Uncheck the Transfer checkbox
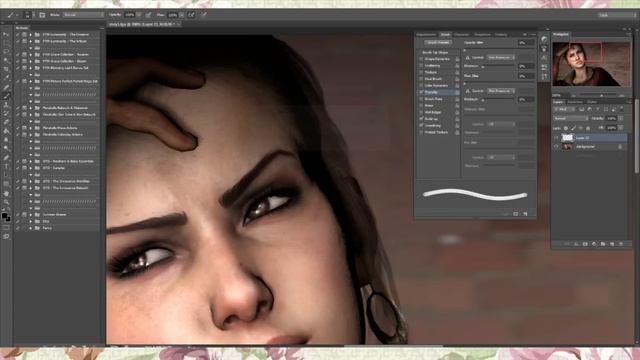Viewport: 640px width, 360px height. tap(421, 92)
